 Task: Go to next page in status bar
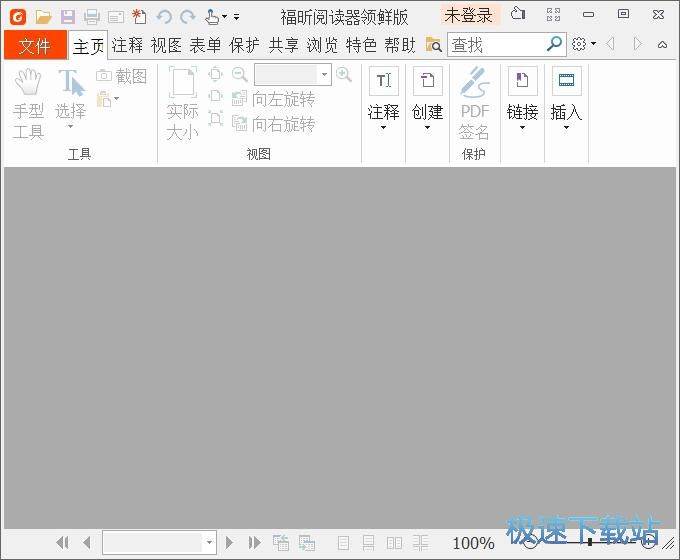point(230,543)
